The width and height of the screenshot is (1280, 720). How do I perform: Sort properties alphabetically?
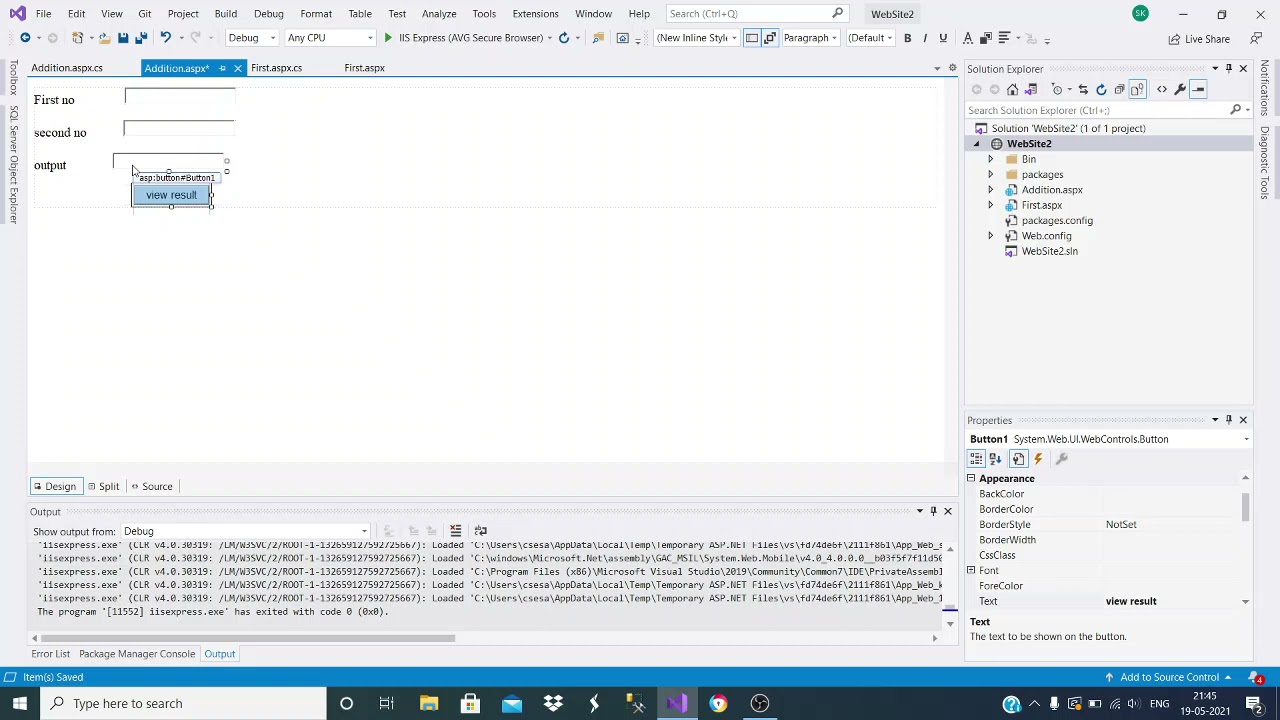point(995,459)
